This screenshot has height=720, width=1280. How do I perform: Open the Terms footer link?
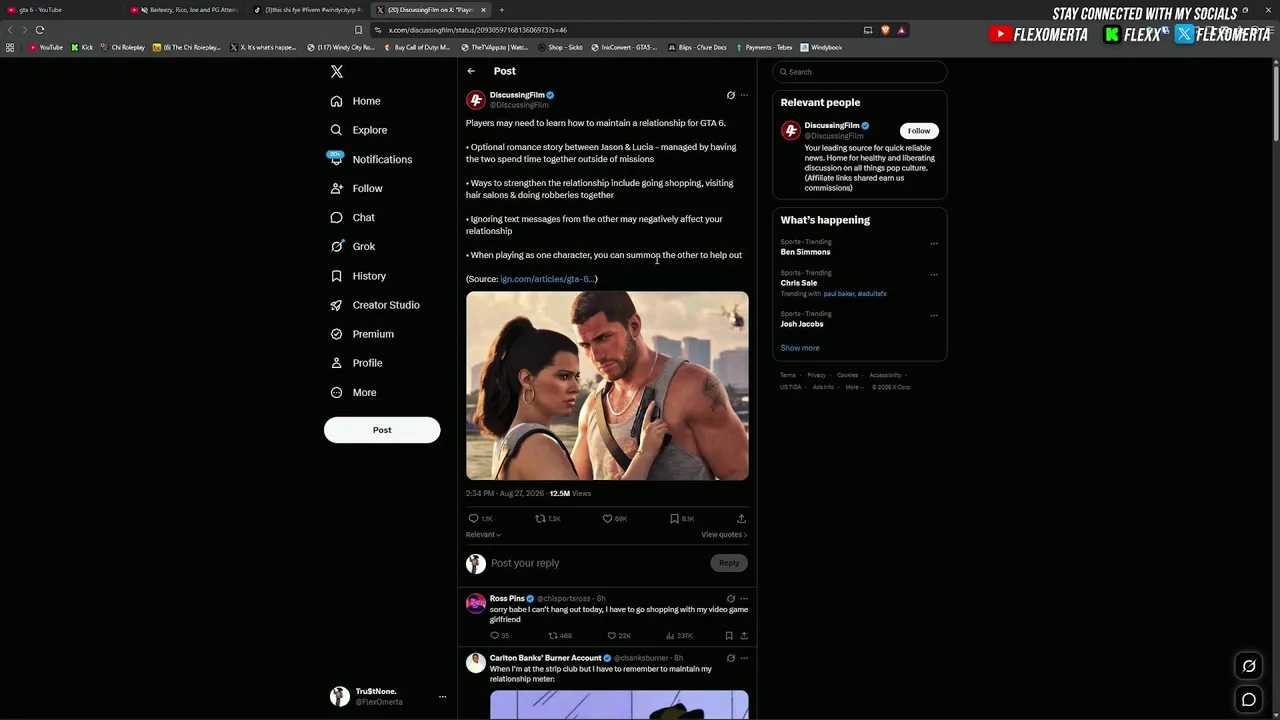pyautogui.click(x=788, y=375)
